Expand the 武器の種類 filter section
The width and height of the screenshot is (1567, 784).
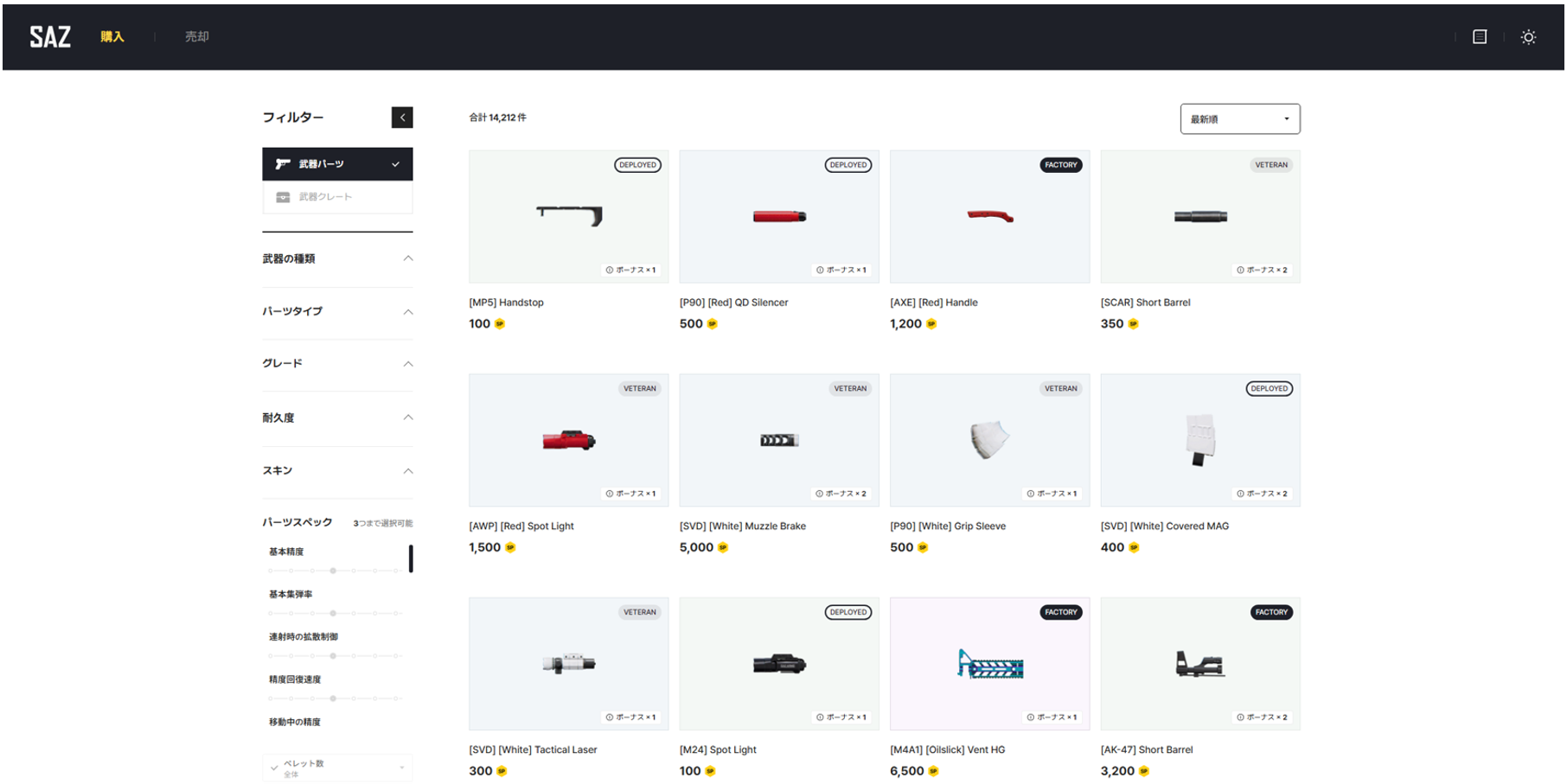(x=337, y=258)
